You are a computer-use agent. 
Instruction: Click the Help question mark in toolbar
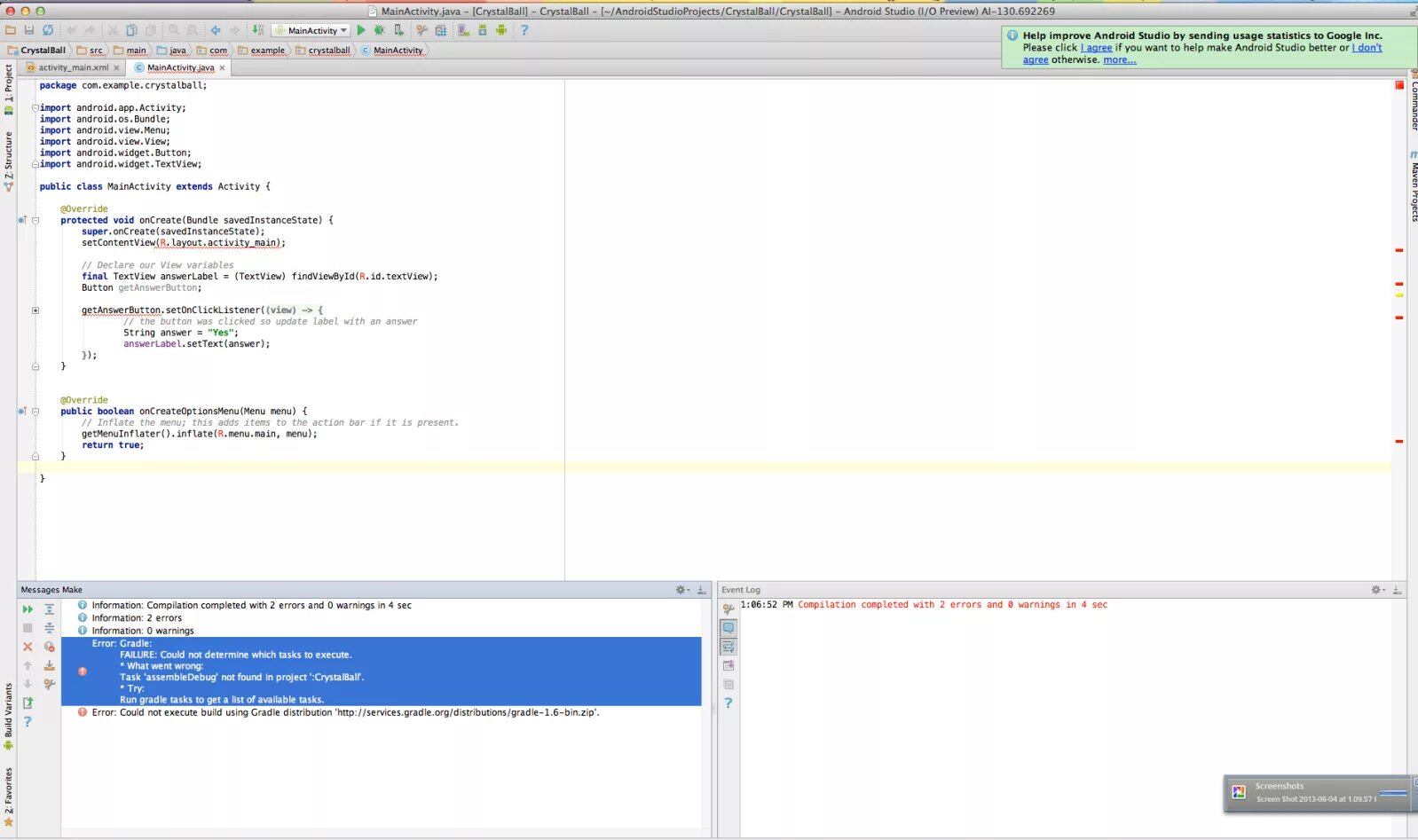pos(524,30)
